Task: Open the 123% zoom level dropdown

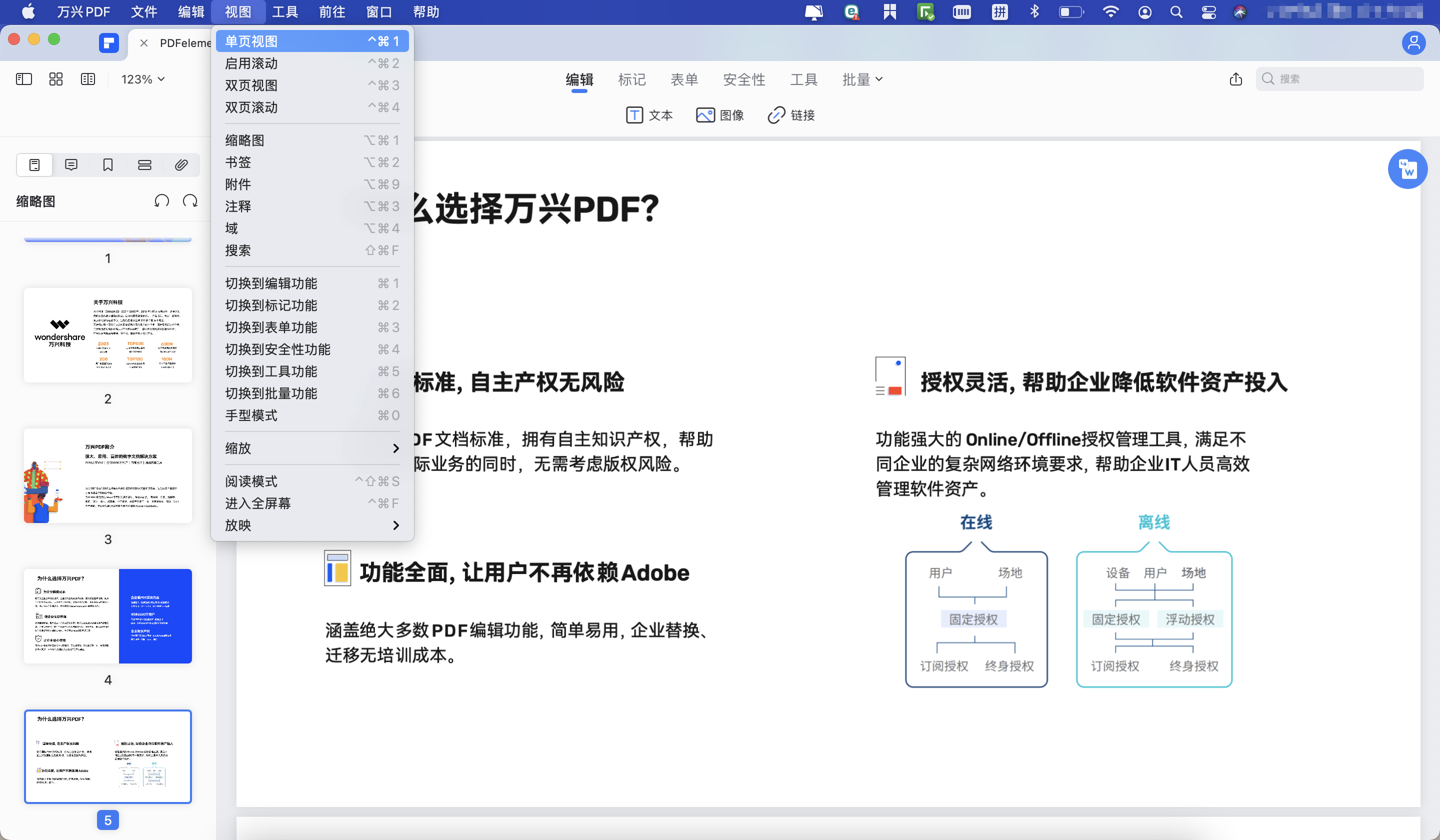Action: 143,79
